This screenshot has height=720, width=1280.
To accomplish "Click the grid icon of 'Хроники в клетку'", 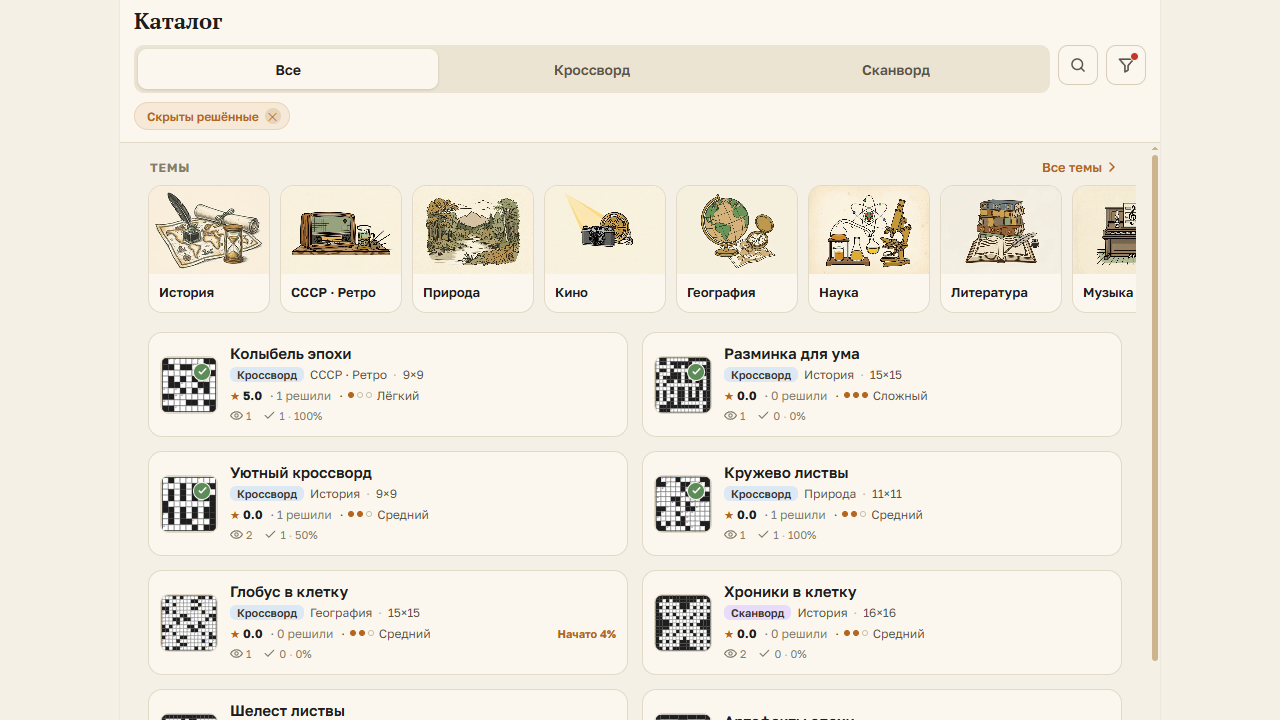I will [x=683, y=623].
